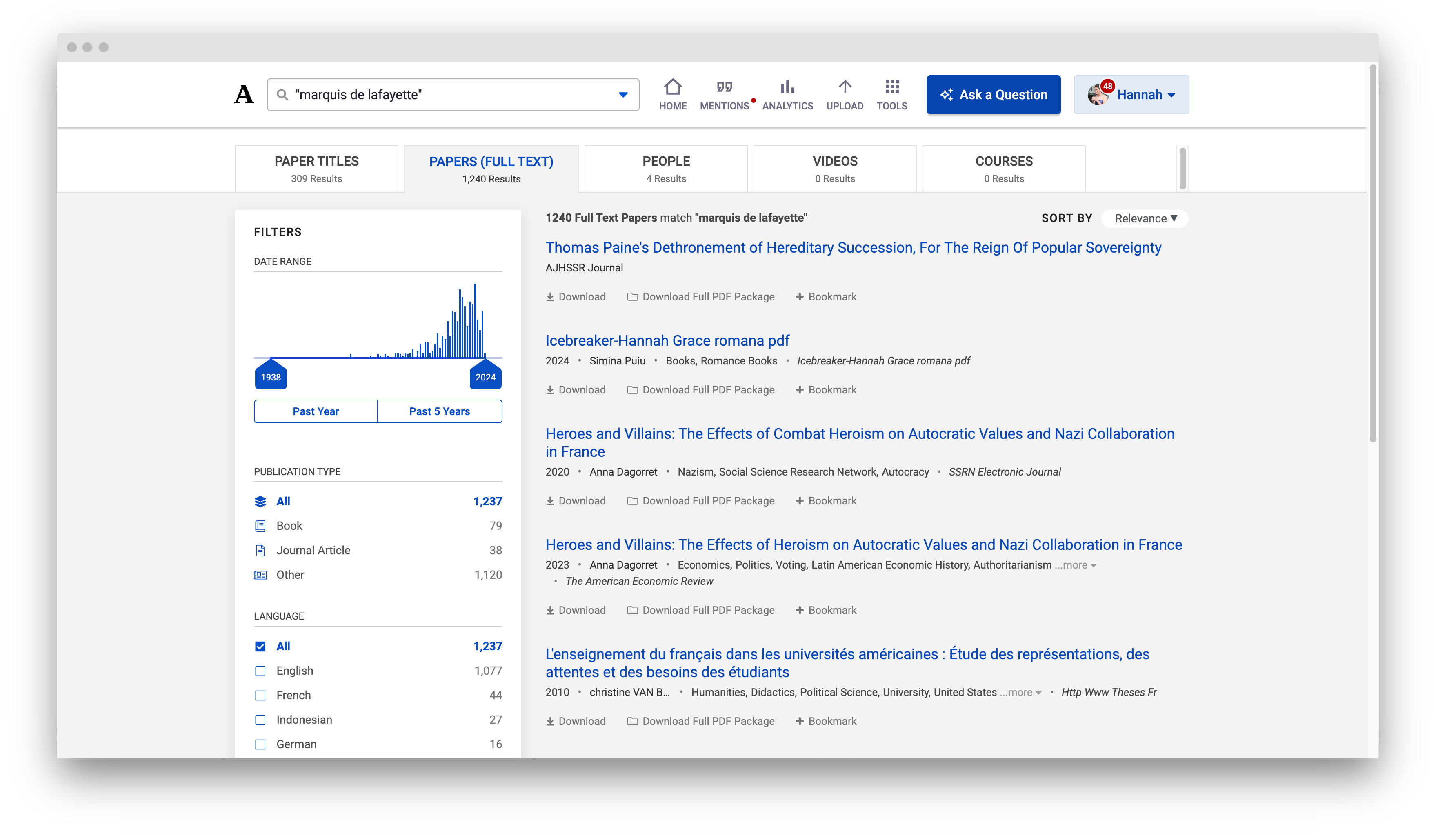This screenshot has height=840, width=1436.
Task: Switch to the Courses tab
Action: point(1003,169)
